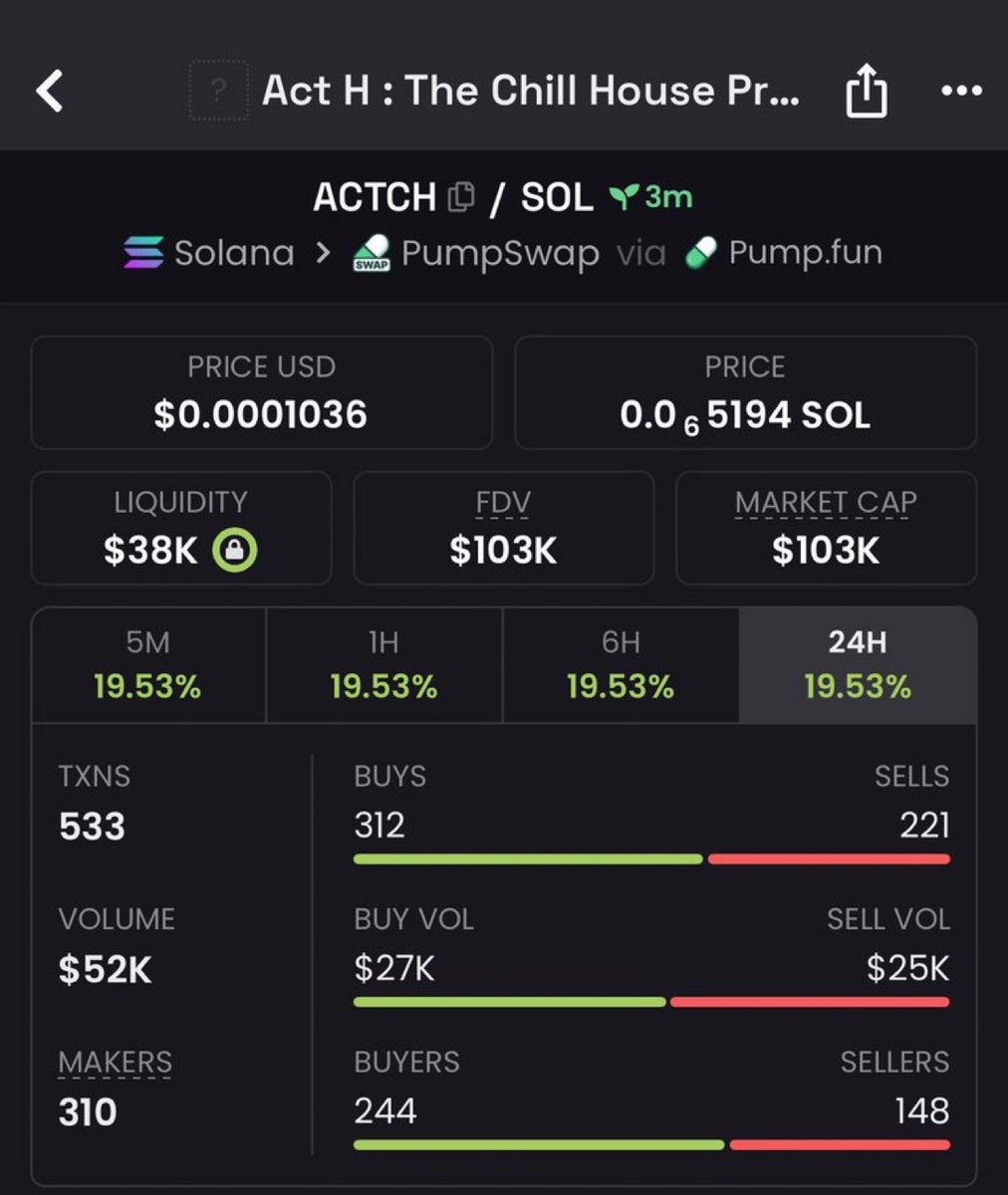1008x1195 pixels.
Task: Tap the Solana chain logo
Action: [143, 253]
